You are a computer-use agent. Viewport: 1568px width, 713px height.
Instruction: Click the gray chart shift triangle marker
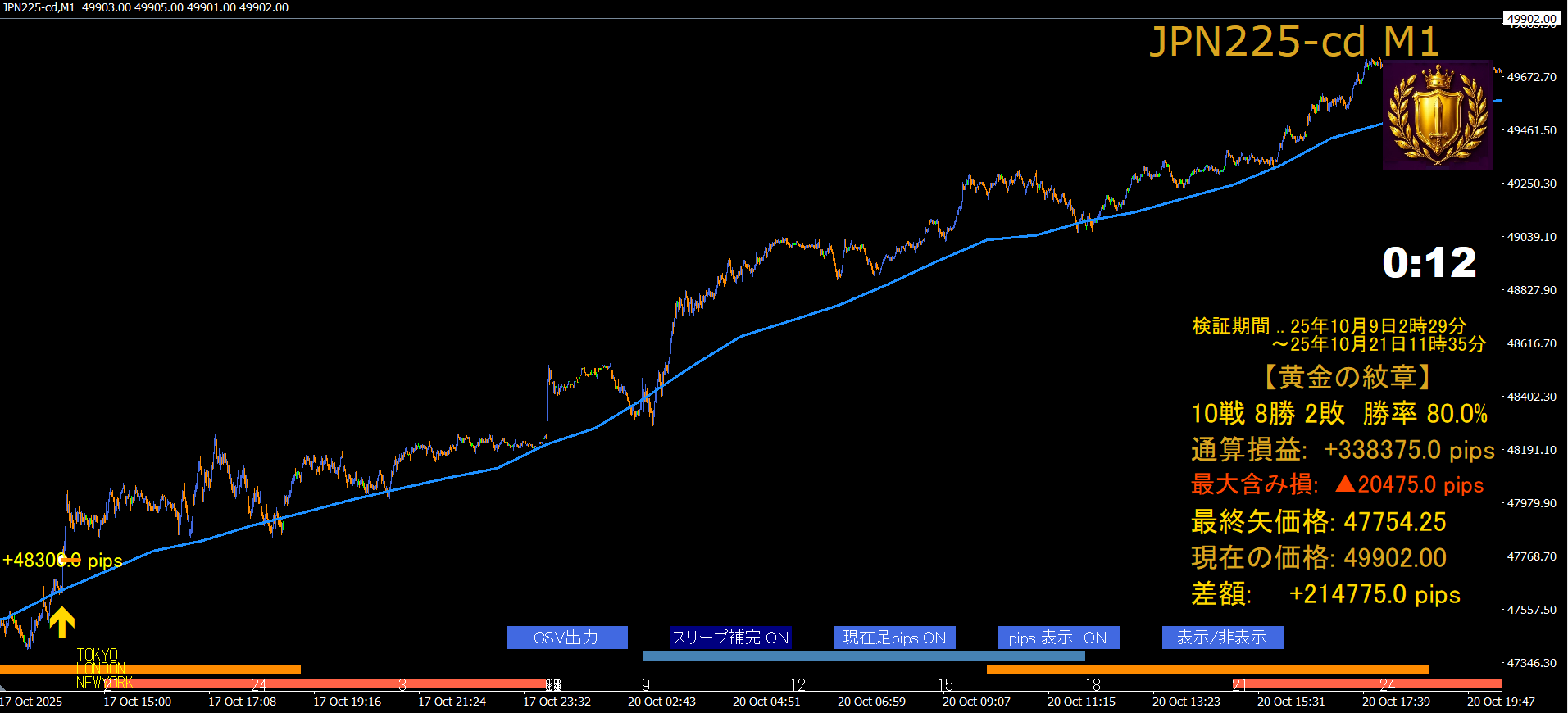[3, 687]
